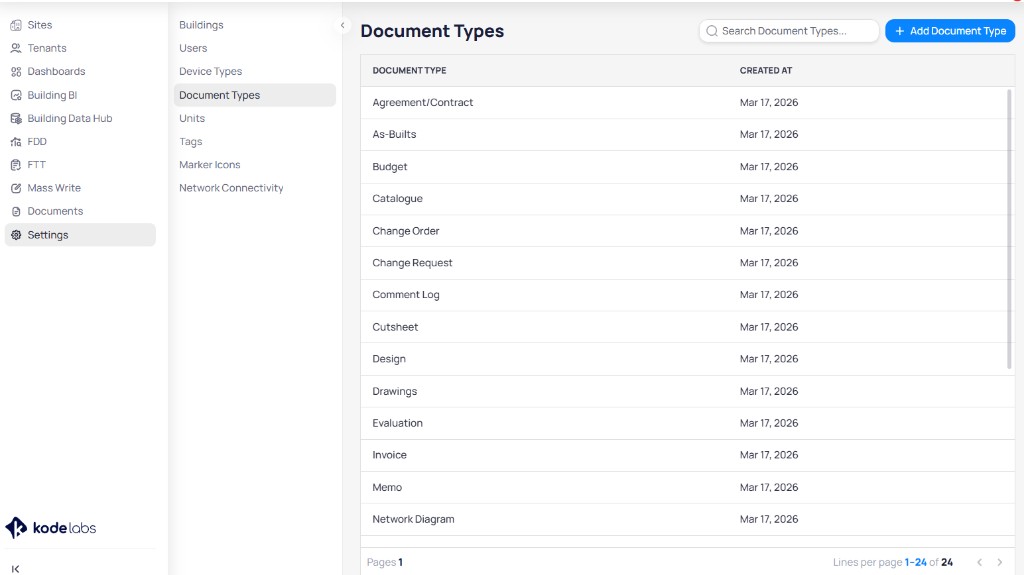
Task: Select the Network Diagram row
Action: click(x=688, y=519)
